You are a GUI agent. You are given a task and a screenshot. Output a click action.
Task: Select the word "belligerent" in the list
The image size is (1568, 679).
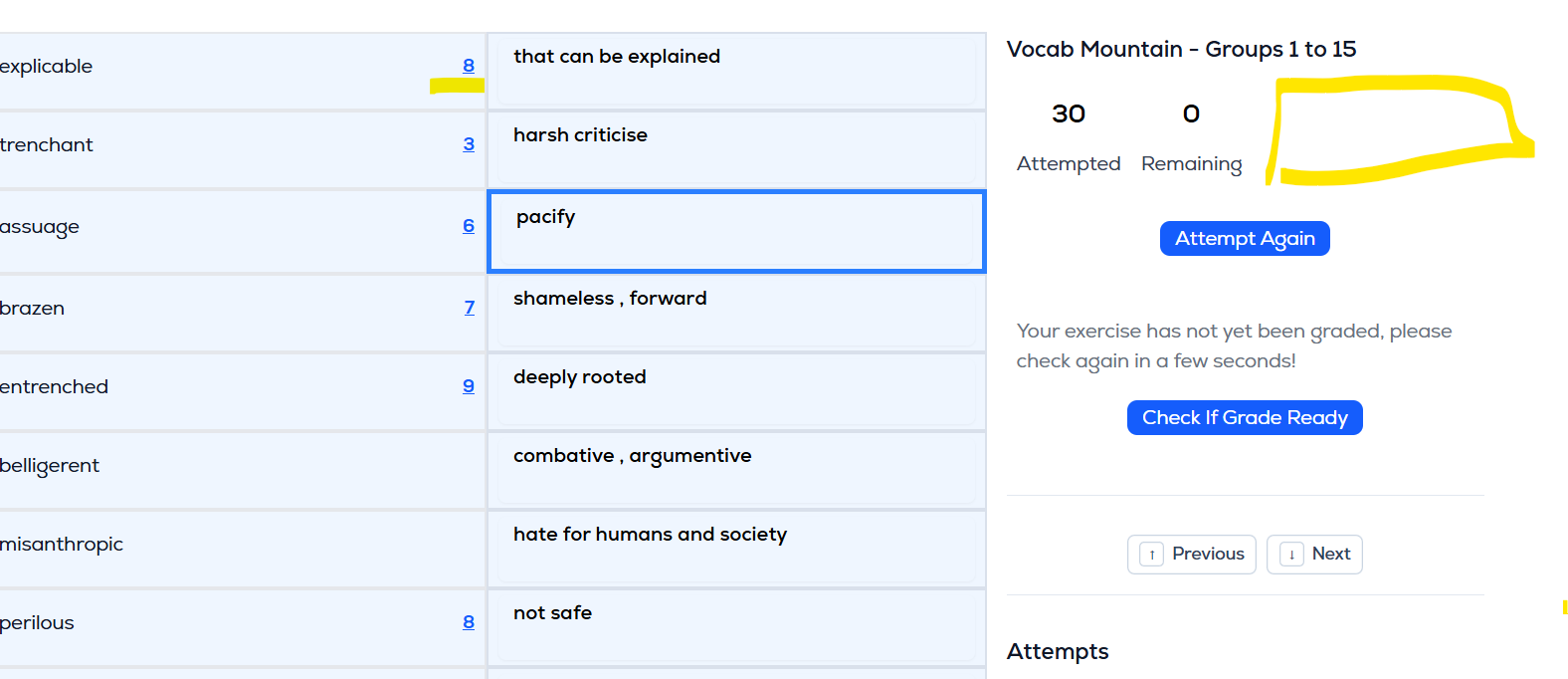coord(50,466)
